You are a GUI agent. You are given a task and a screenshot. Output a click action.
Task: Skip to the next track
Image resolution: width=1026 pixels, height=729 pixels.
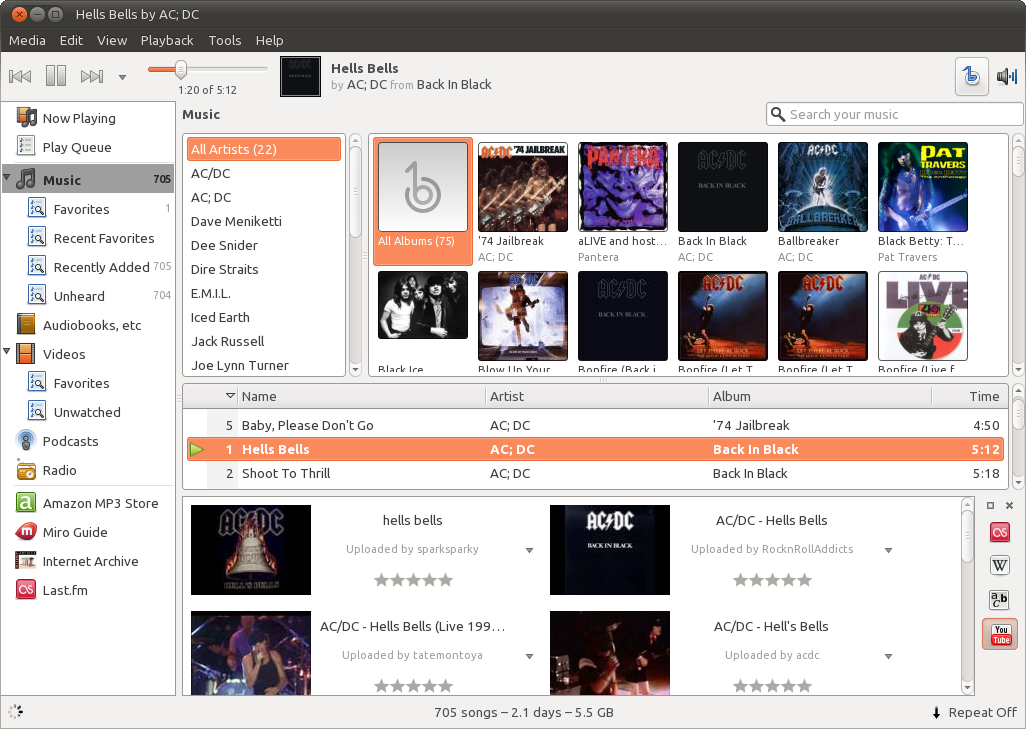pos(92,77)
